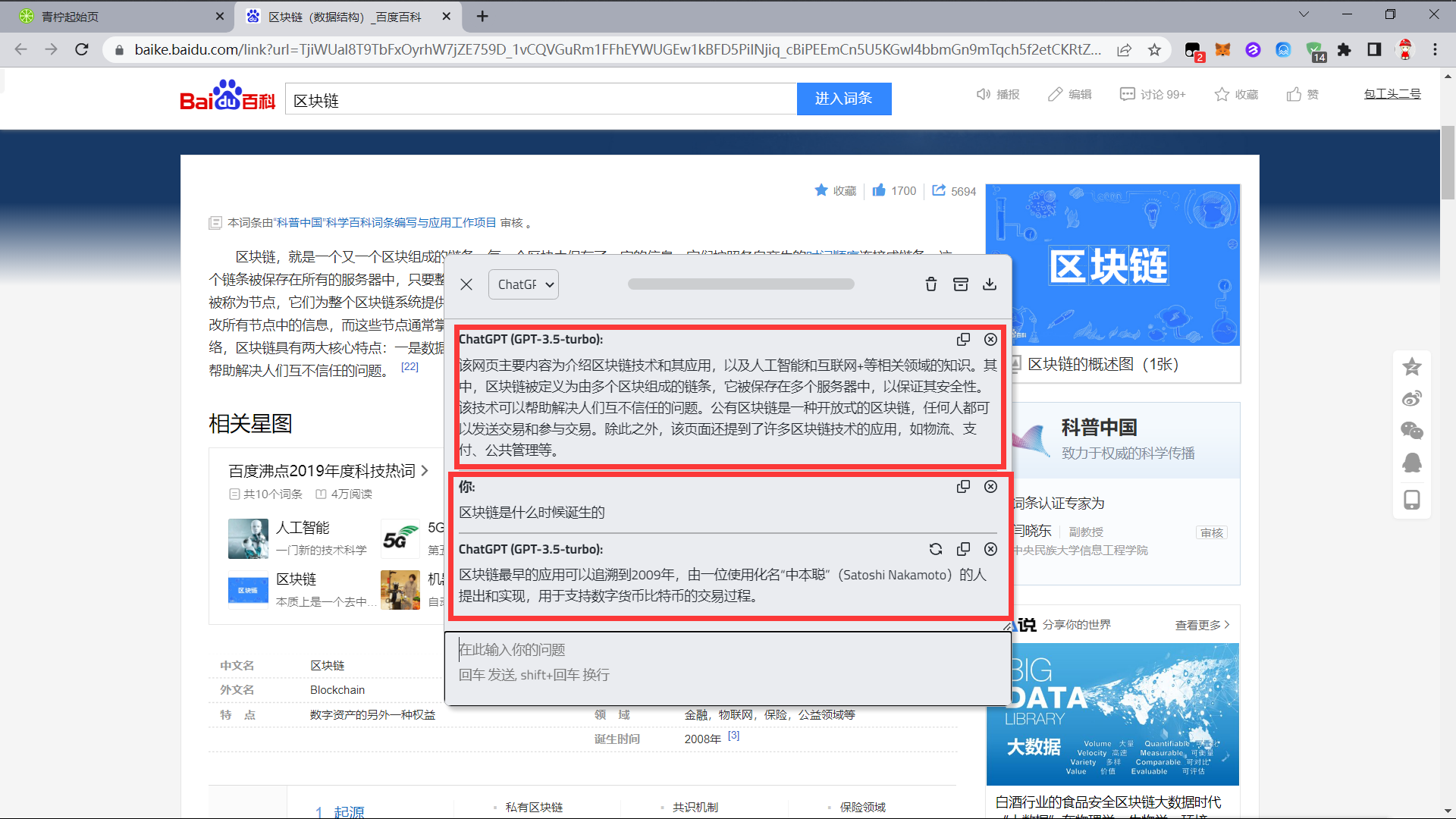Copy the user question message
Screen dimensions: 1456x819
tap(963, 486)
